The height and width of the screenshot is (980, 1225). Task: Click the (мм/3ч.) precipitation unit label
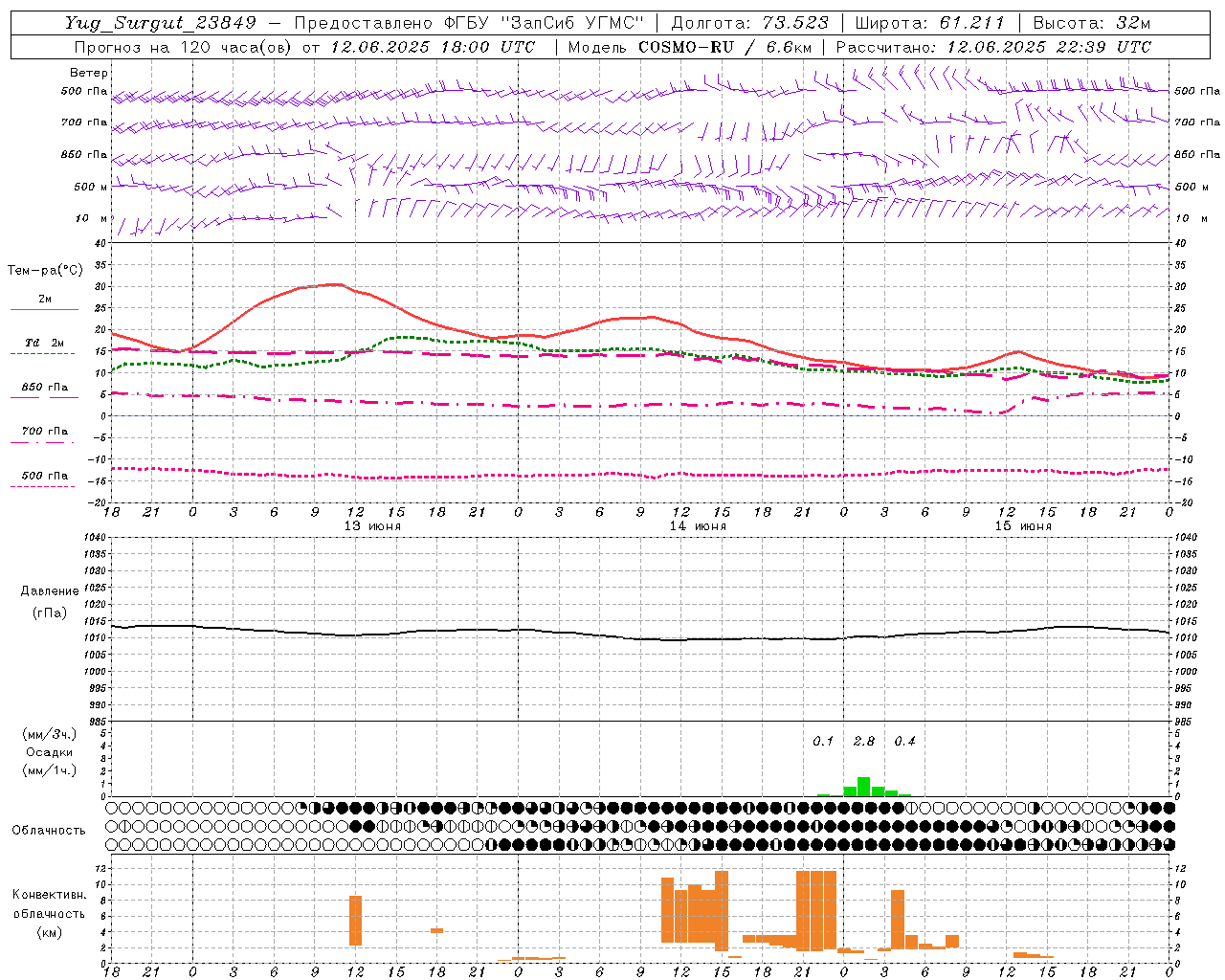[x=50, y=735]
